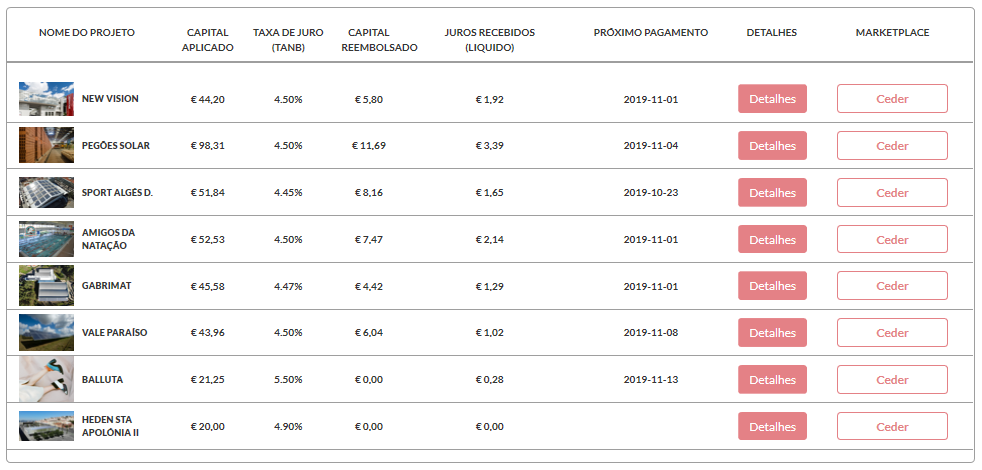
Task: Click the Vale Paraíso thumbnail image
Action: [46, 333]
